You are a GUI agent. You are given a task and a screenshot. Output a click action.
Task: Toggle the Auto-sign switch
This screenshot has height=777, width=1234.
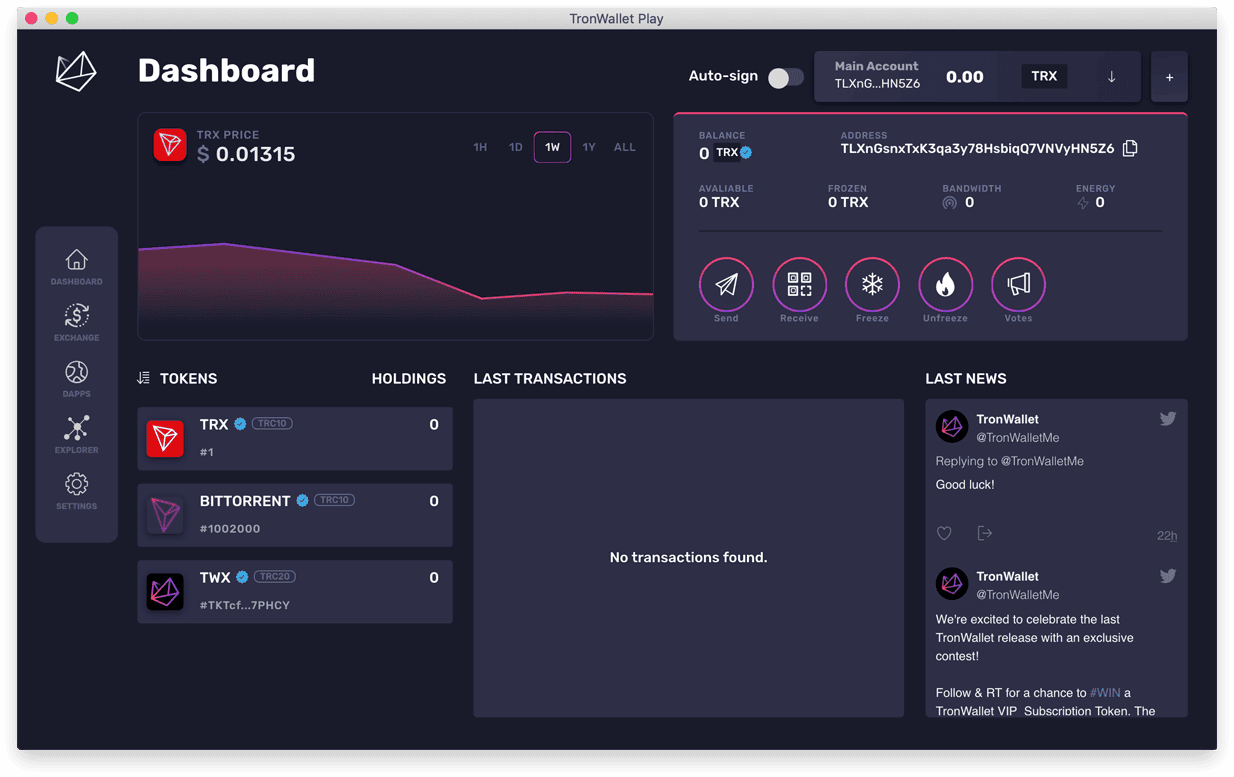point(786,77)
